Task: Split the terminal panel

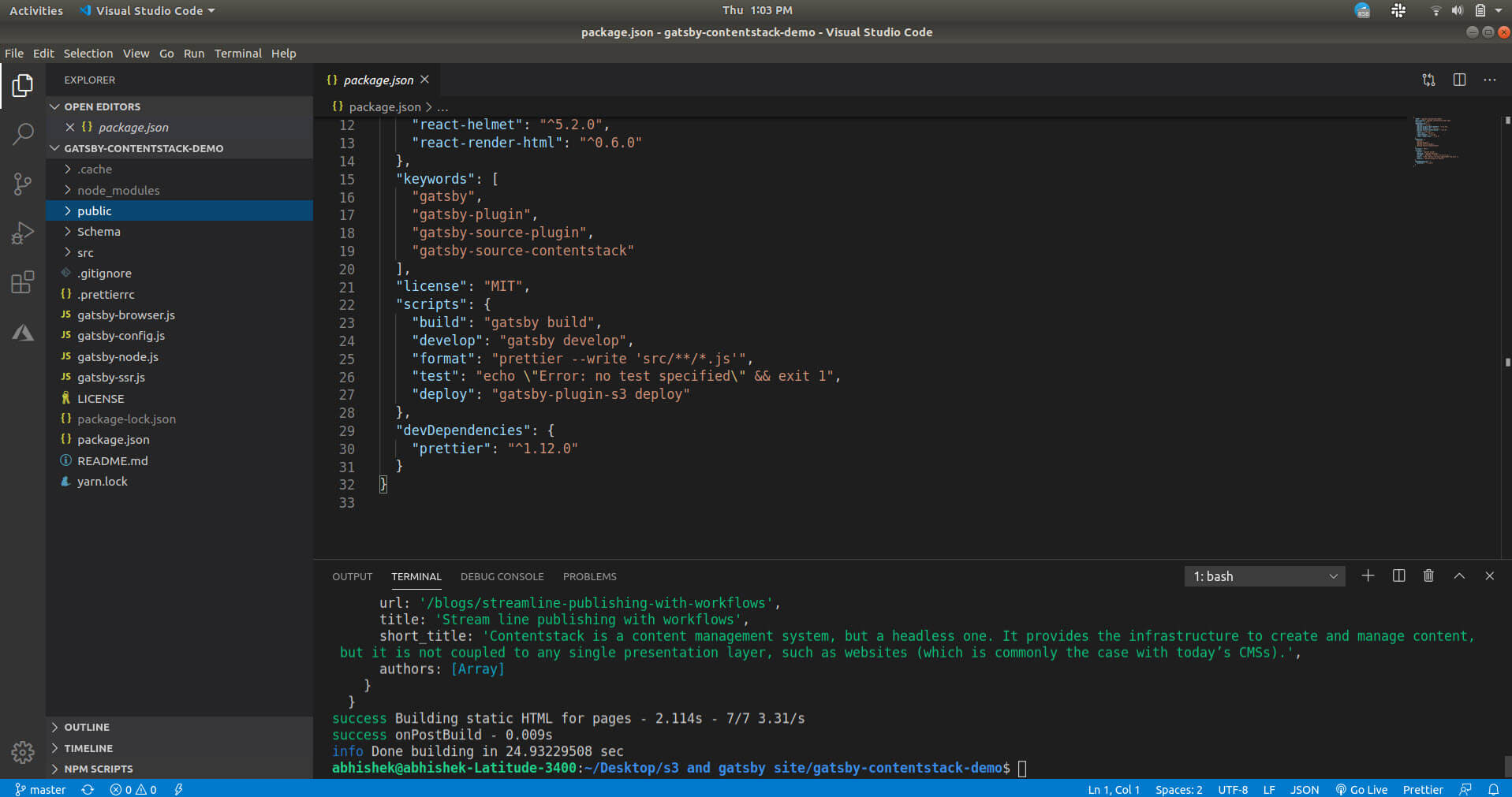Action: pos(1398,576)
